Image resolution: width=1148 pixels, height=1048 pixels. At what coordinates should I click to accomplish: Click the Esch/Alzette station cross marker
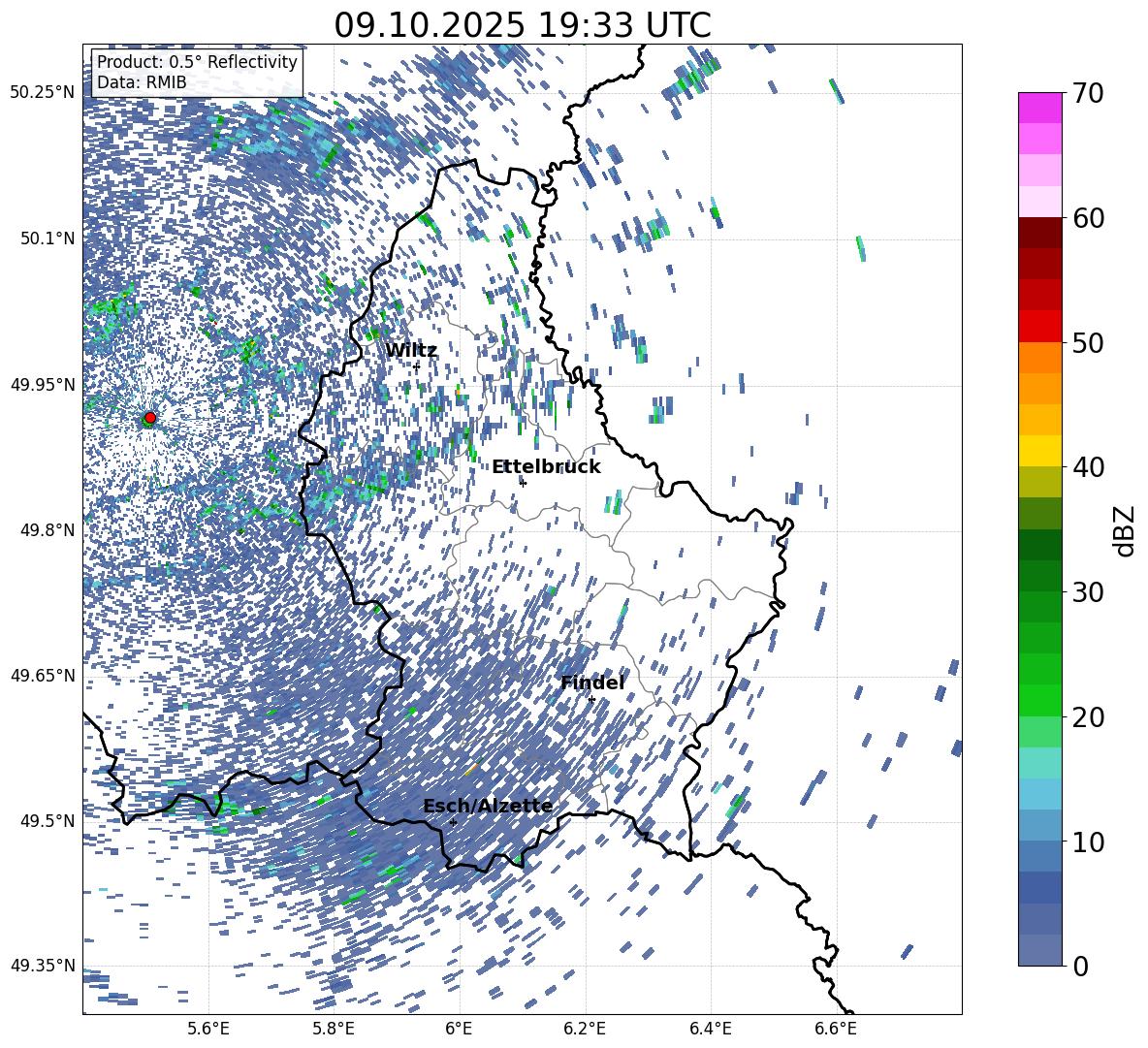pyautogui.click(x=453, y=821)
